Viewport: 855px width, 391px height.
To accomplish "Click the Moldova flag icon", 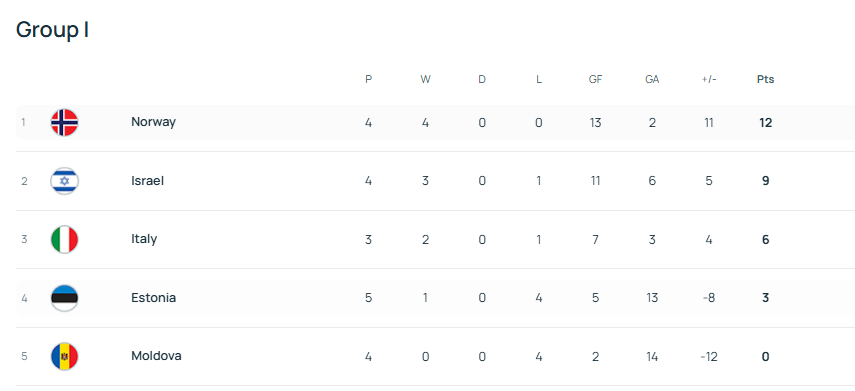I will click(x=64, y=356).
